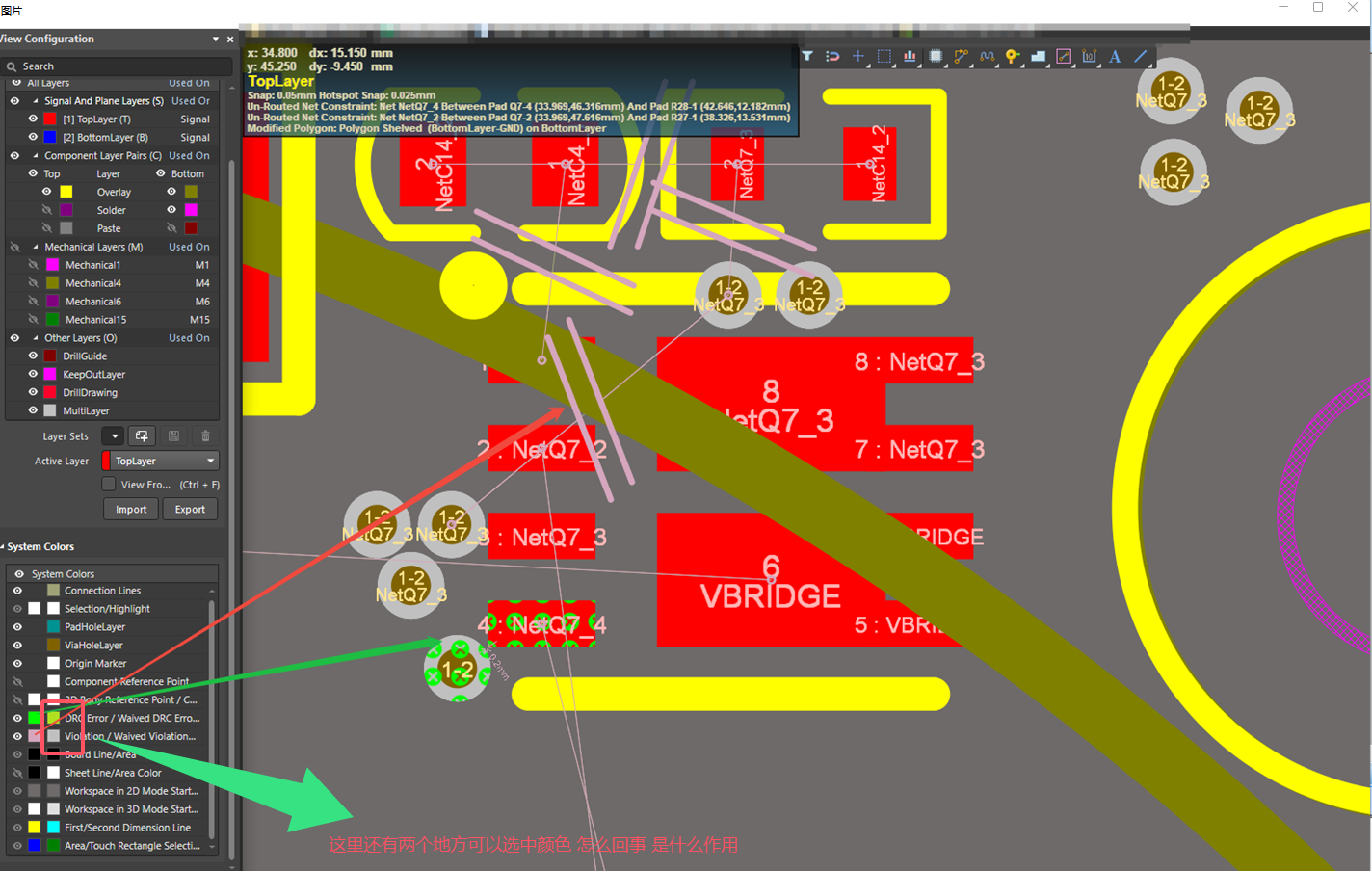The width and height of the screenshot is (1372, 871).
Task: Open the align objects tool
Action: (x=910, y=57)
